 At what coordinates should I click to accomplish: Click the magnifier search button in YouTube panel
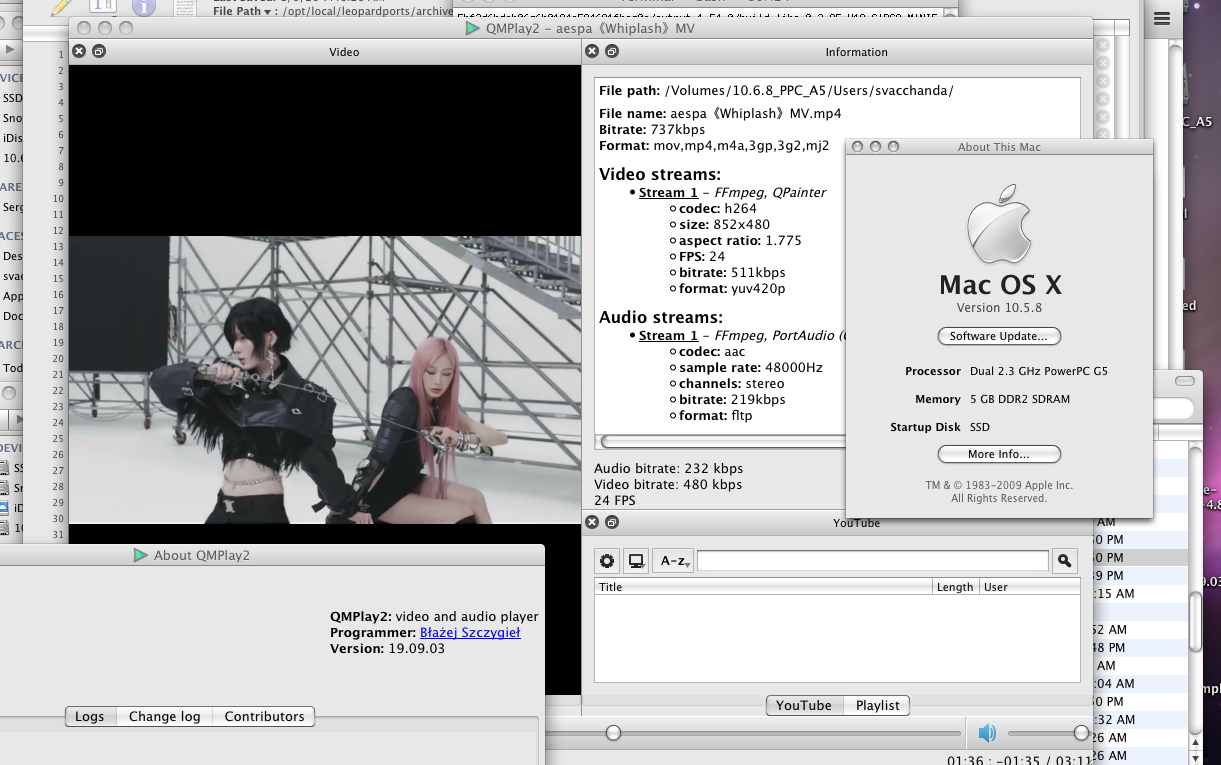[x=1066, y=561]
